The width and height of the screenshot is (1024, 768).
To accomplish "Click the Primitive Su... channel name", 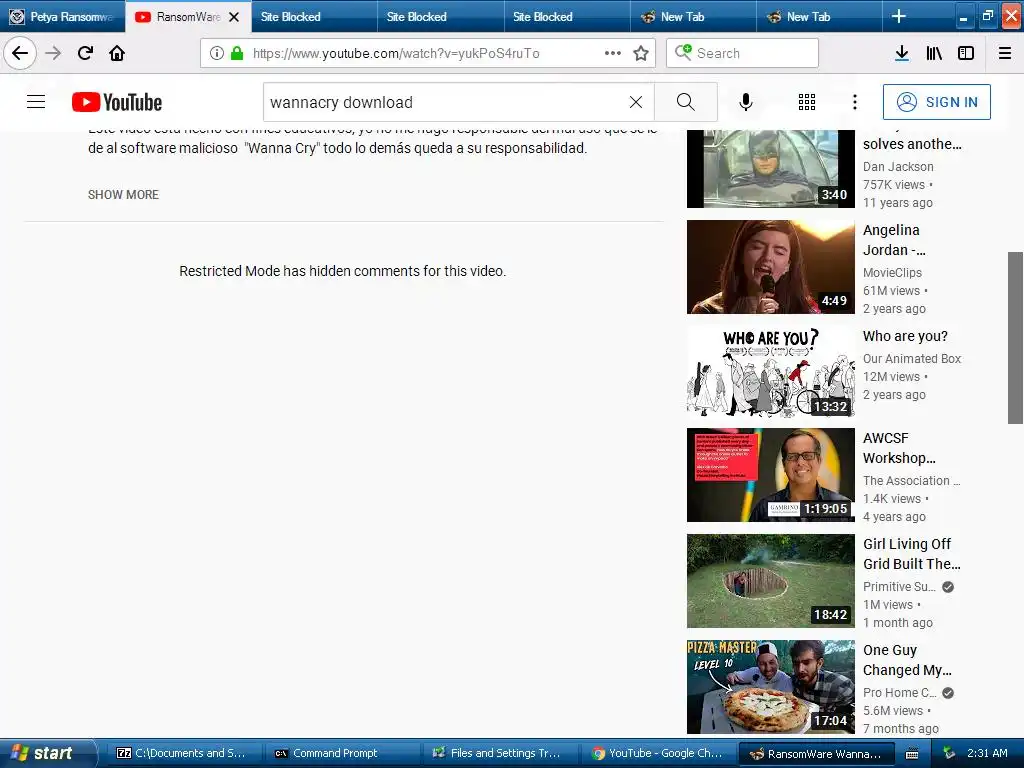I will [x=899, y=586].
